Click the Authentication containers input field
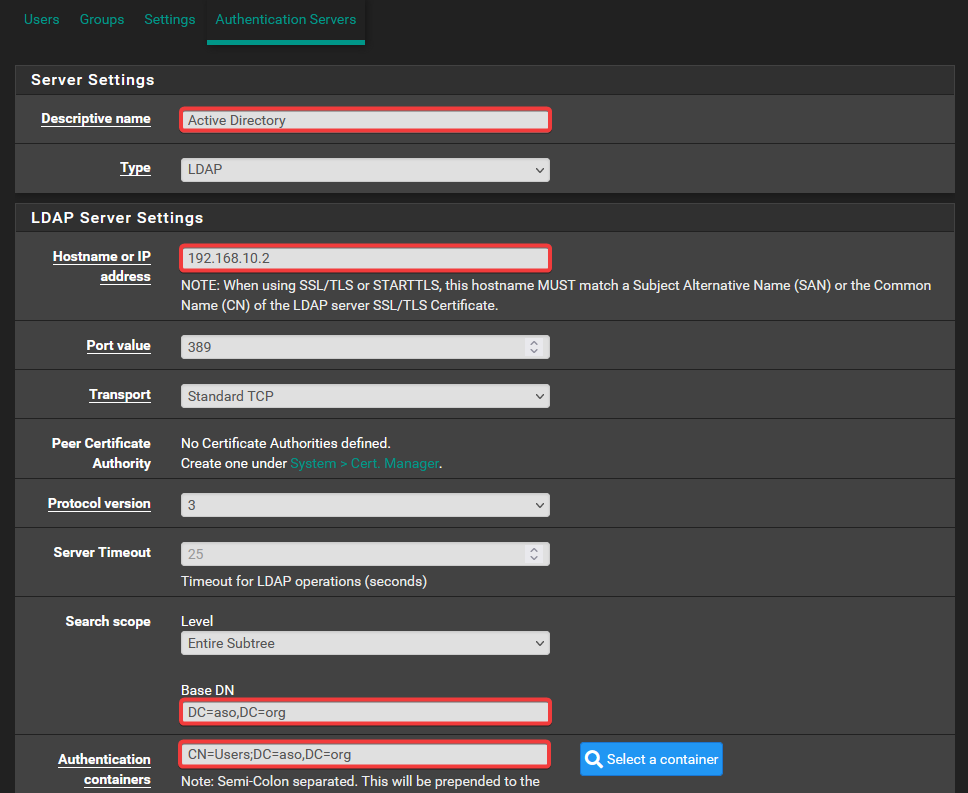This screenshot has width=968, height=793. 365,754
